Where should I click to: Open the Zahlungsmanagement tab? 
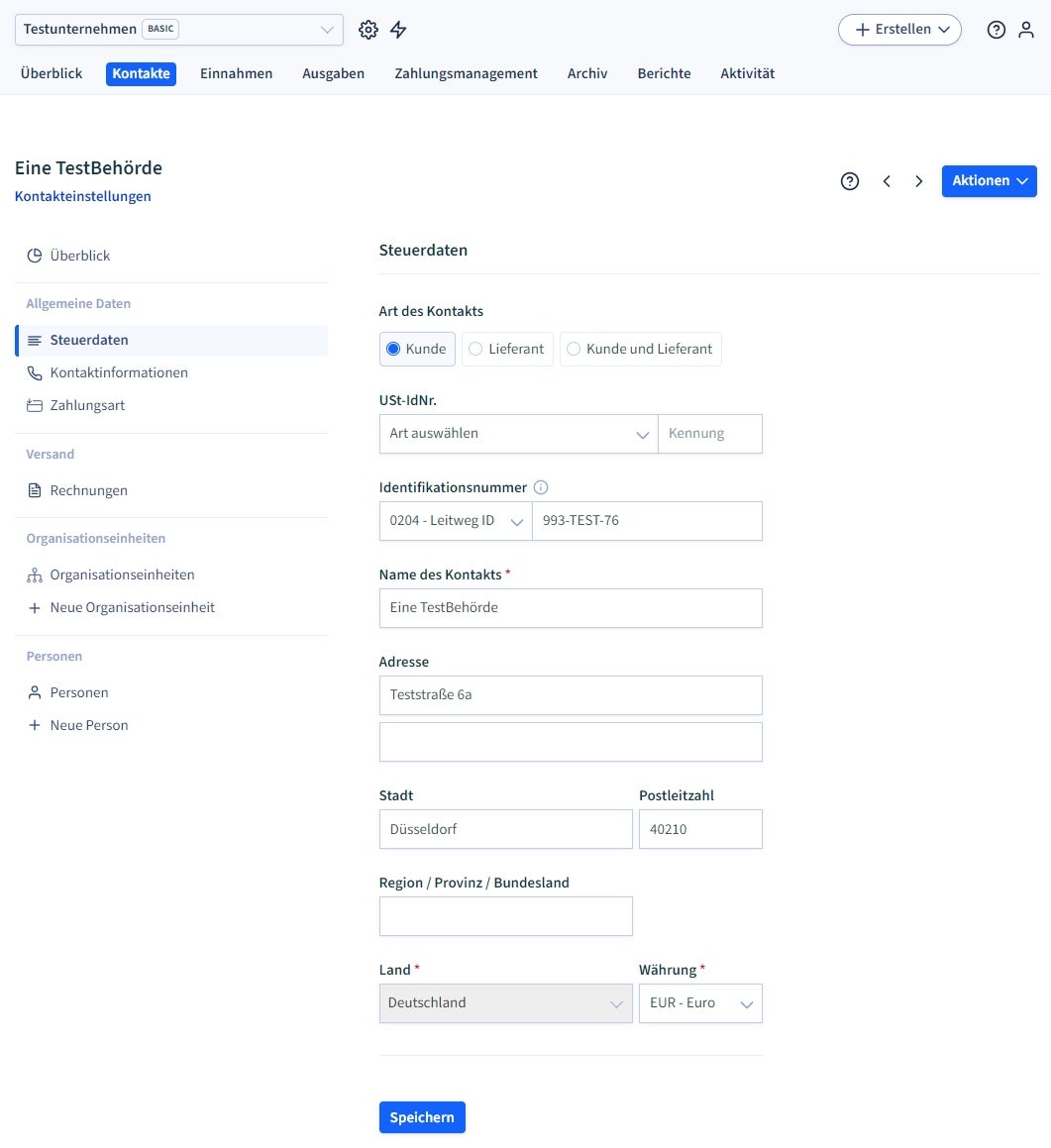click(466, 73)
